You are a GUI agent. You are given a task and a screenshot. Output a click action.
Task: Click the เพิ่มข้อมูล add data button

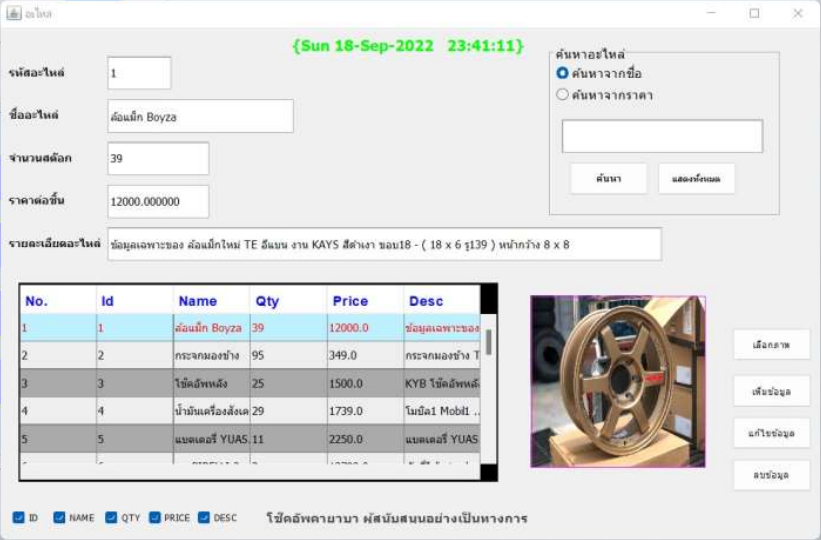[771, 391]
